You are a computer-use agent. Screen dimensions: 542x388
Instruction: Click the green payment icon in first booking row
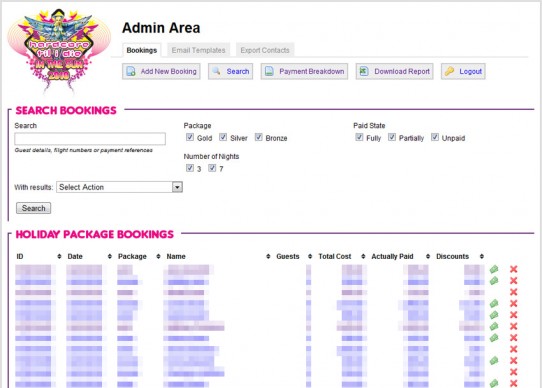(494, 269)
